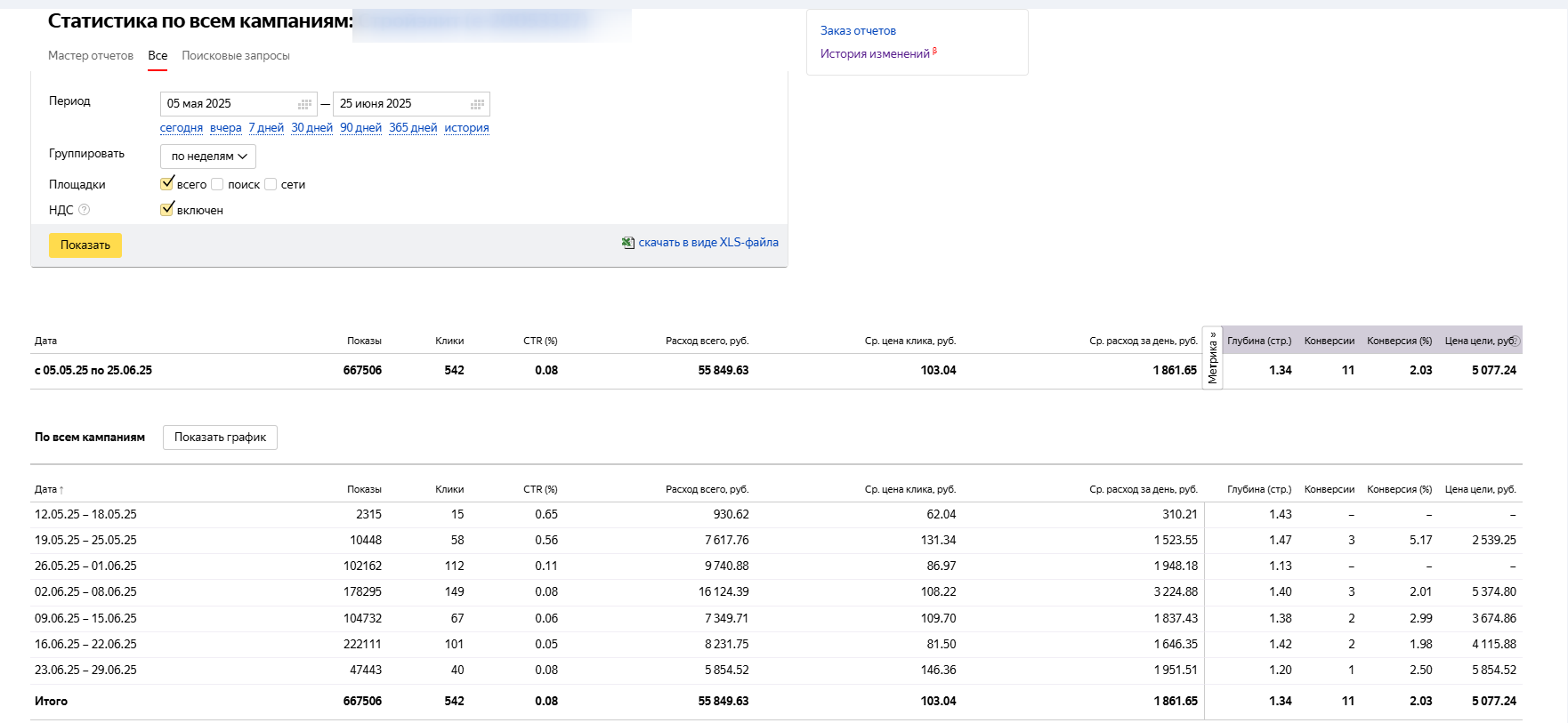Choose the '90 дней' period shortcut
The image size is (1568, 723).
(x=360, y=128)
